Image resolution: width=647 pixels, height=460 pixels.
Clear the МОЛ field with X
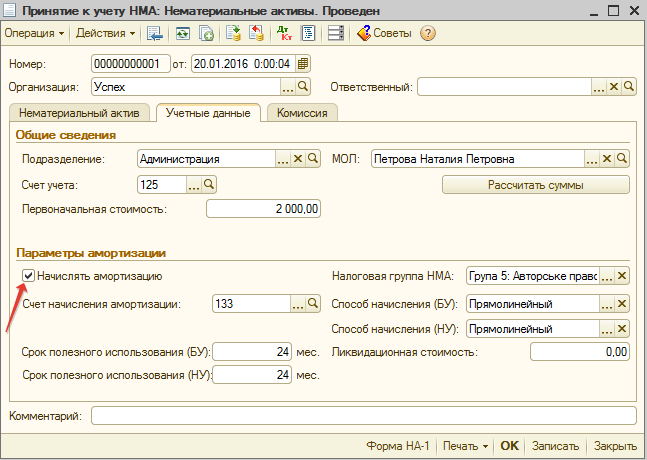point(607,159)
